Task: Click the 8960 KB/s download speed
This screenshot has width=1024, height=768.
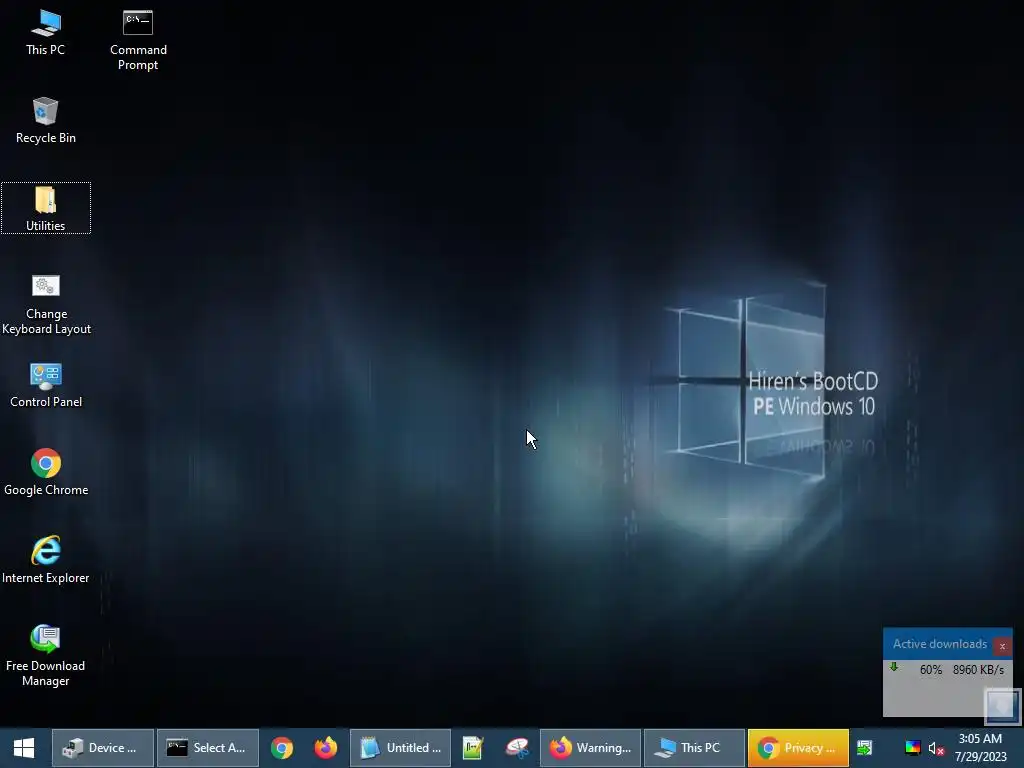Action: [978, 669]
